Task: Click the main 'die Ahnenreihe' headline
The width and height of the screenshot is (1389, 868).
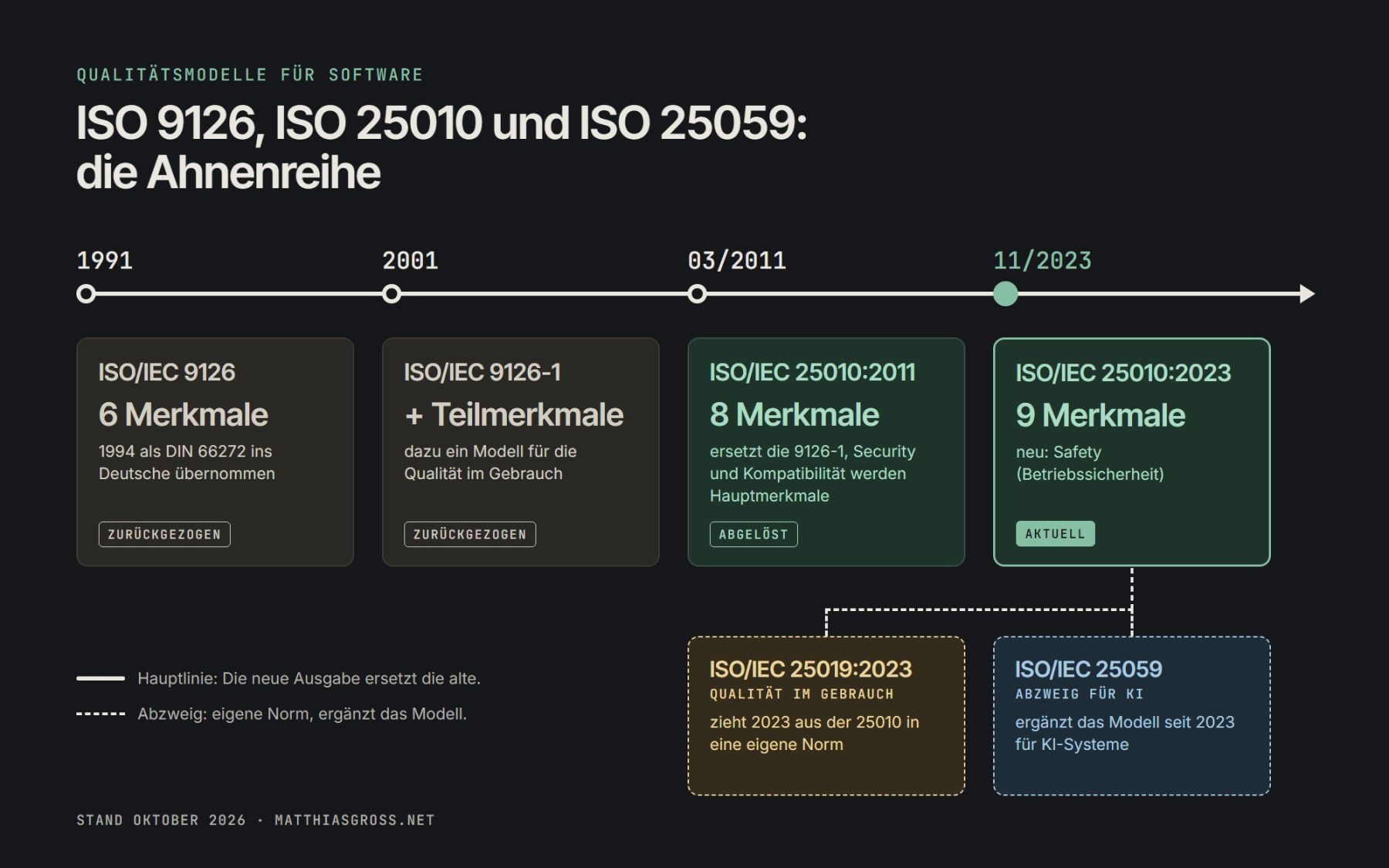Action: coord(228,172)
